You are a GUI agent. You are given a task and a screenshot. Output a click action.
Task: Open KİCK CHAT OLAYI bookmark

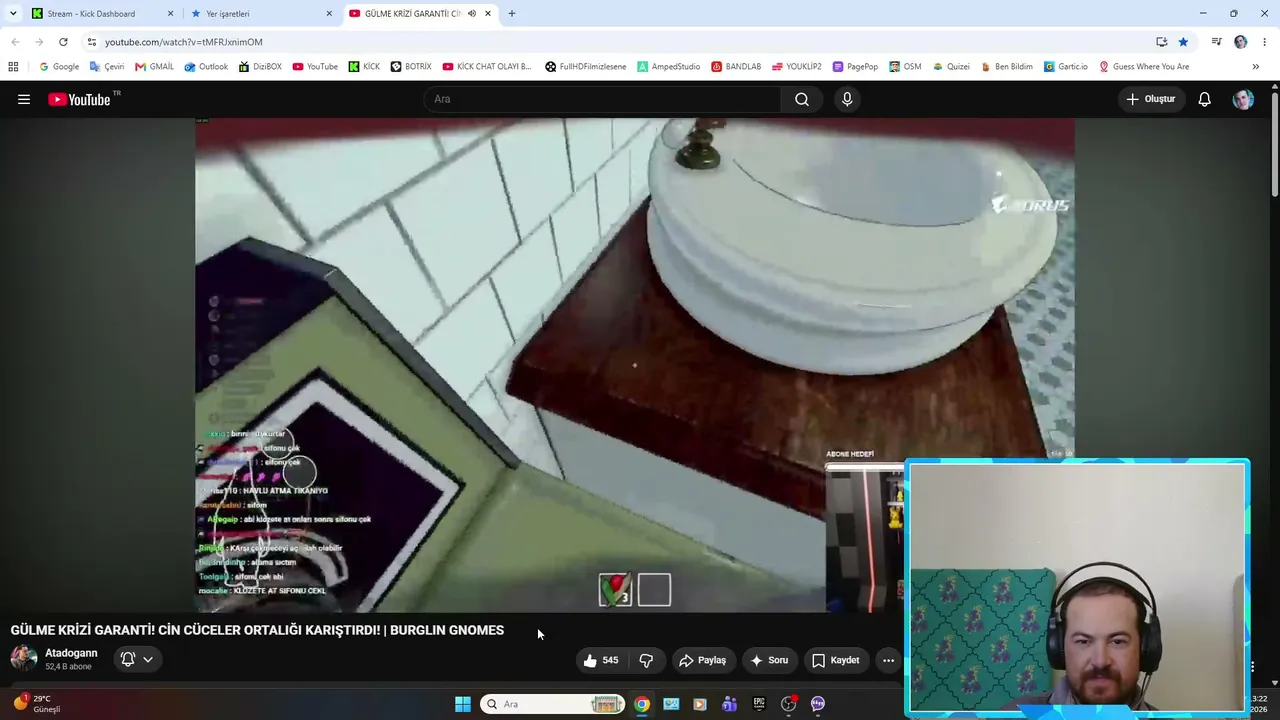[487, 67]
